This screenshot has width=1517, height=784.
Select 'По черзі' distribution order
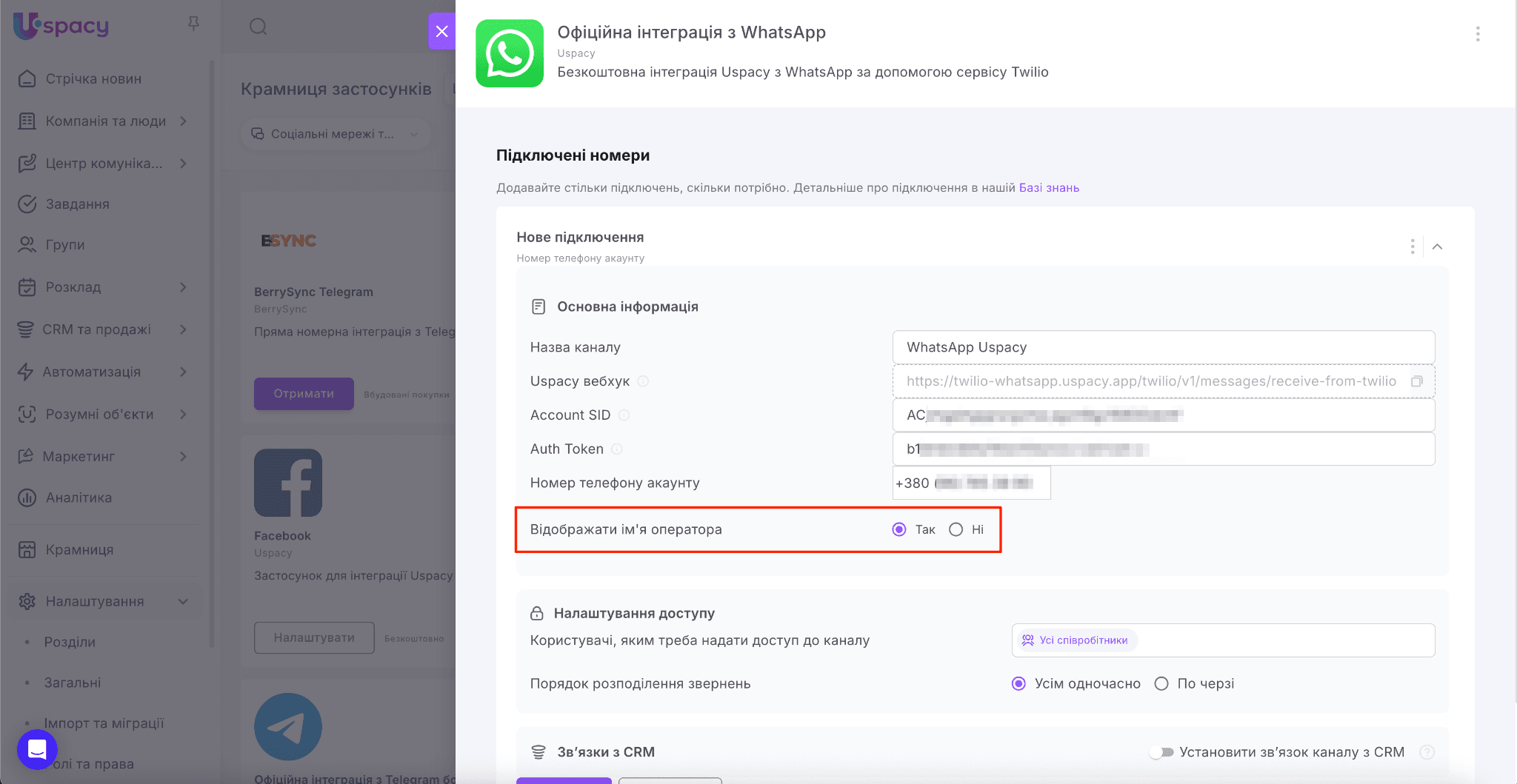(x=1161, y=684)
